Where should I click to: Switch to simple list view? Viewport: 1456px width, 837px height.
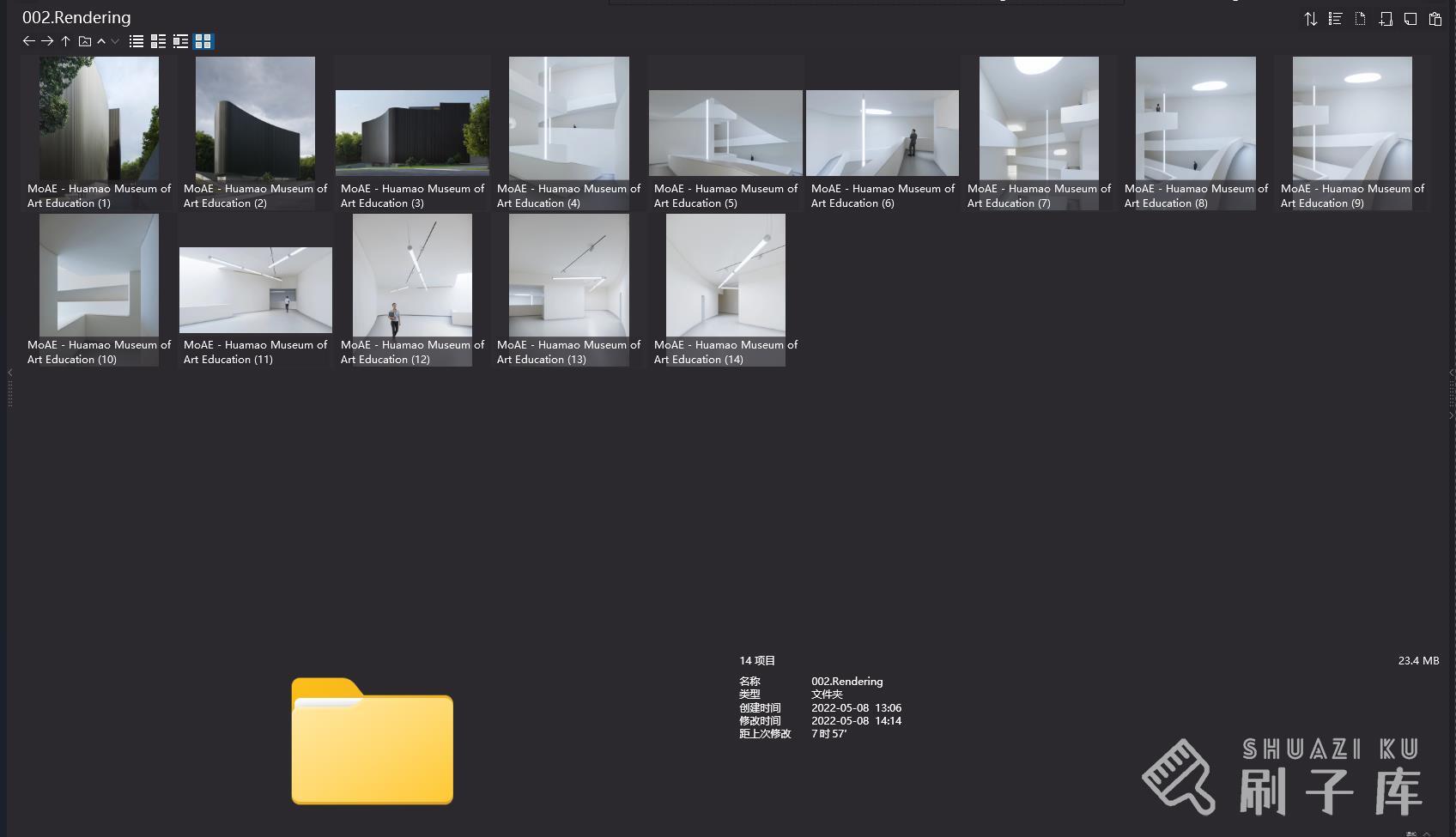tap(136, 41)
